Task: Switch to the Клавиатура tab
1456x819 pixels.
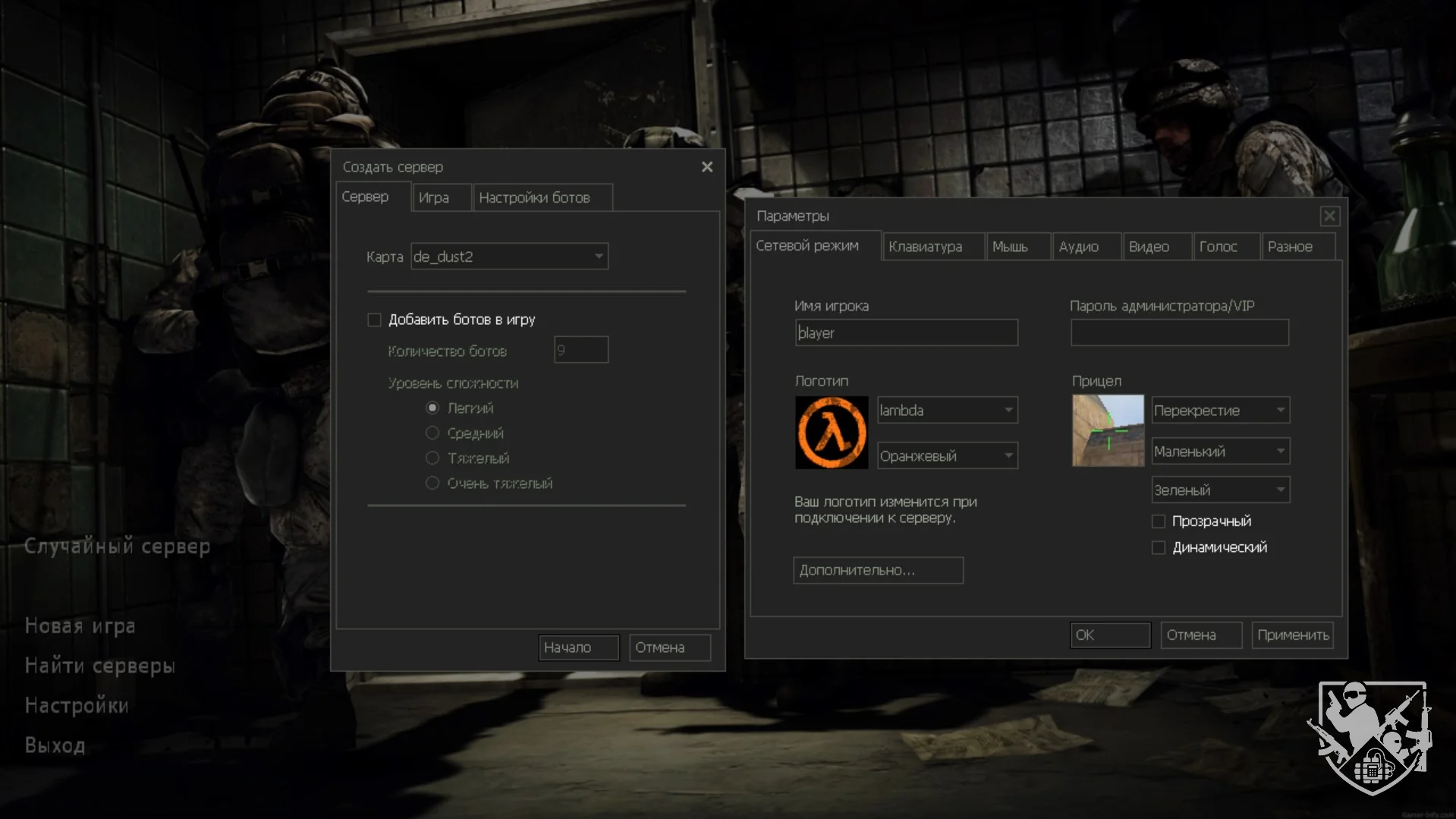Action: [x=925, y=247]
